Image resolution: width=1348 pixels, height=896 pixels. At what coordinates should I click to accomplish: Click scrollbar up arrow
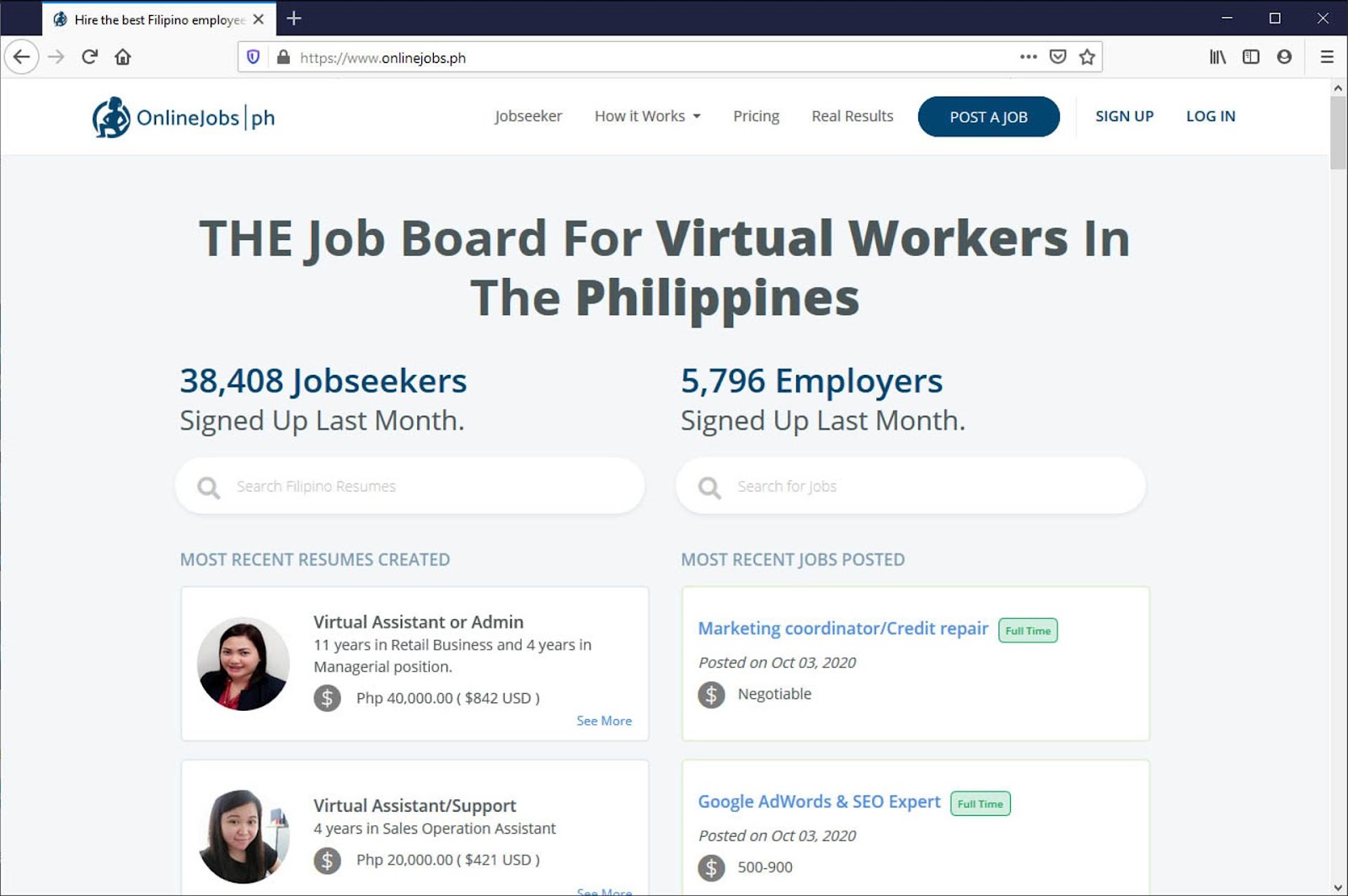pyautogui.click(x=1338, y=88)
